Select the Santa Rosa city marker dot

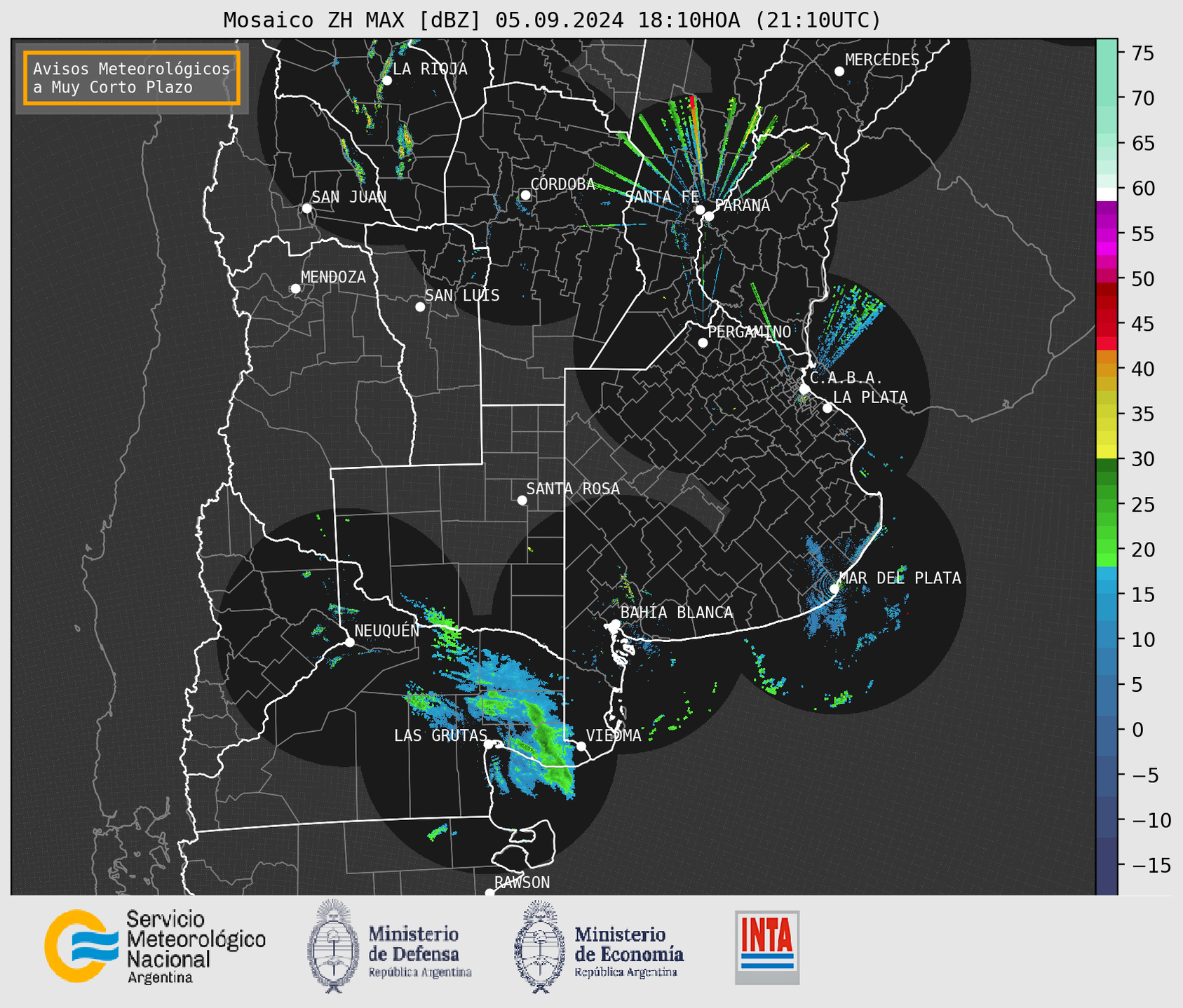pyautogui.click(x=522, y=500)
